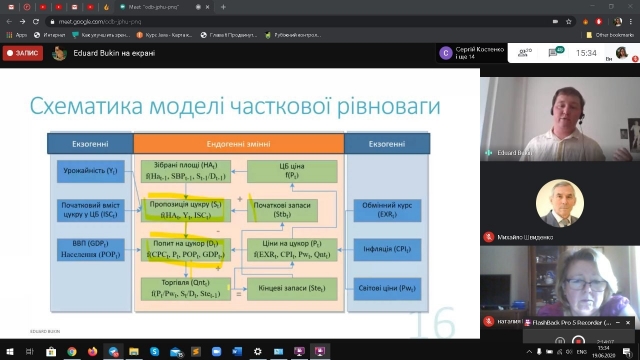
Task: Click Сергій Костенко participant chip
Action: (x=472, y=53)
